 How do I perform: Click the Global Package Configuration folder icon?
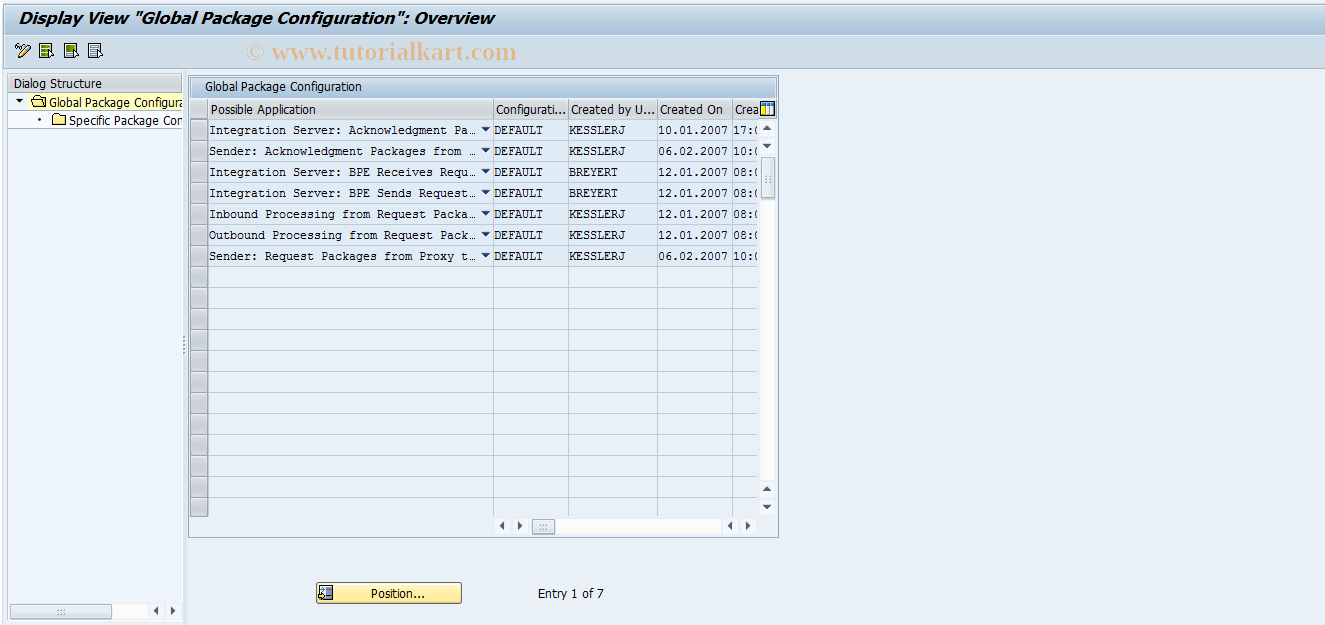[38, 102]
